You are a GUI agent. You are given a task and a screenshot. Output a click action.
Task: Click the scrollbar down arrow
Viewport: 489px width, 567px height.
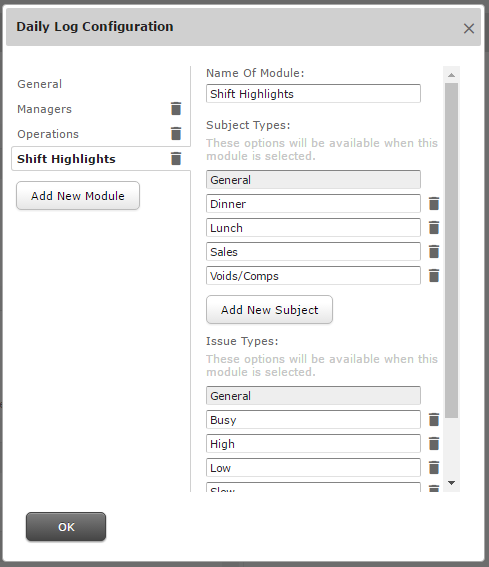coord(451,483)
